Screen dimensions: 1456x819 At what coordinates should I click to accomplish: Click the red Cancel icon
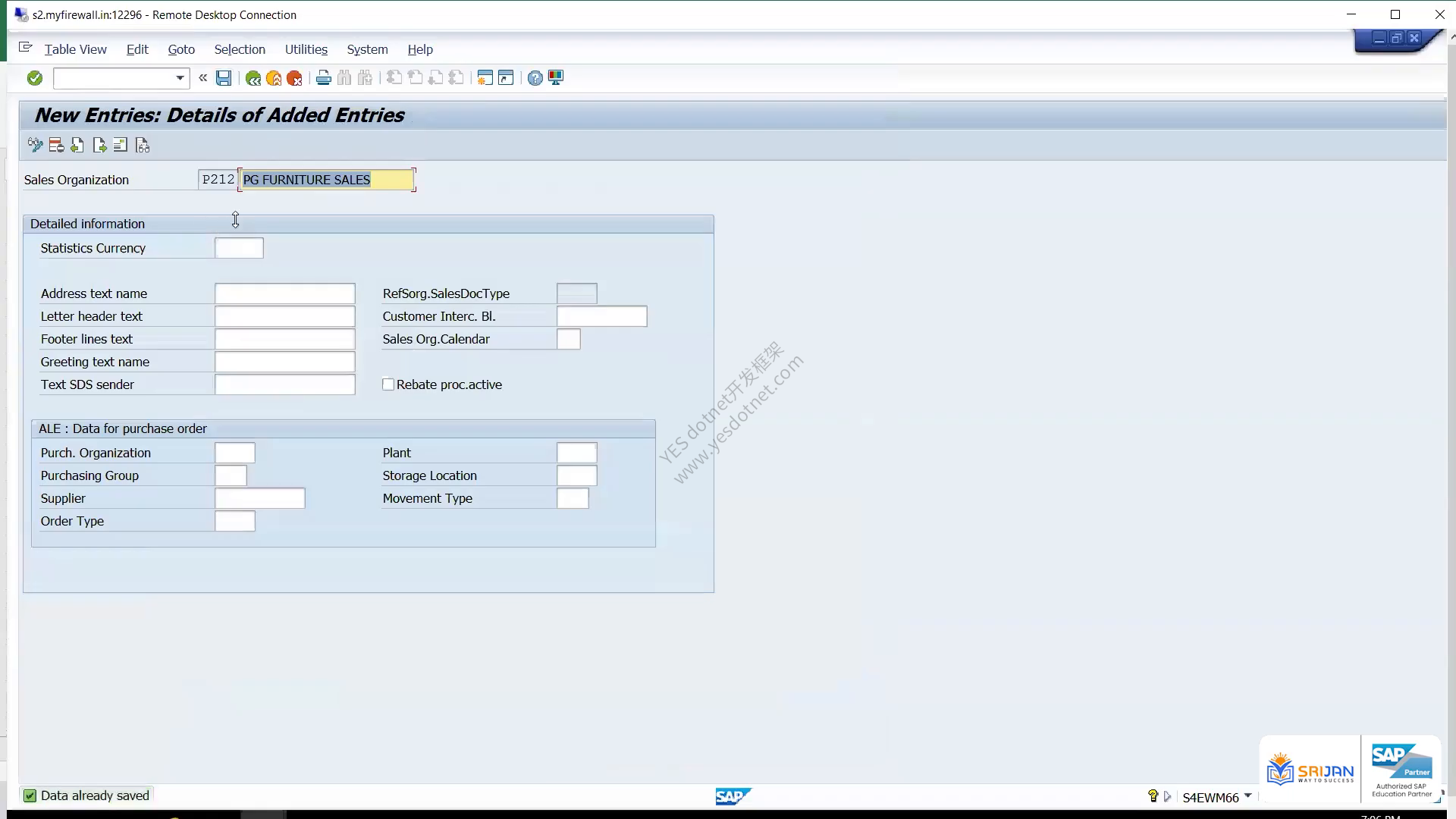pos(294,78)
